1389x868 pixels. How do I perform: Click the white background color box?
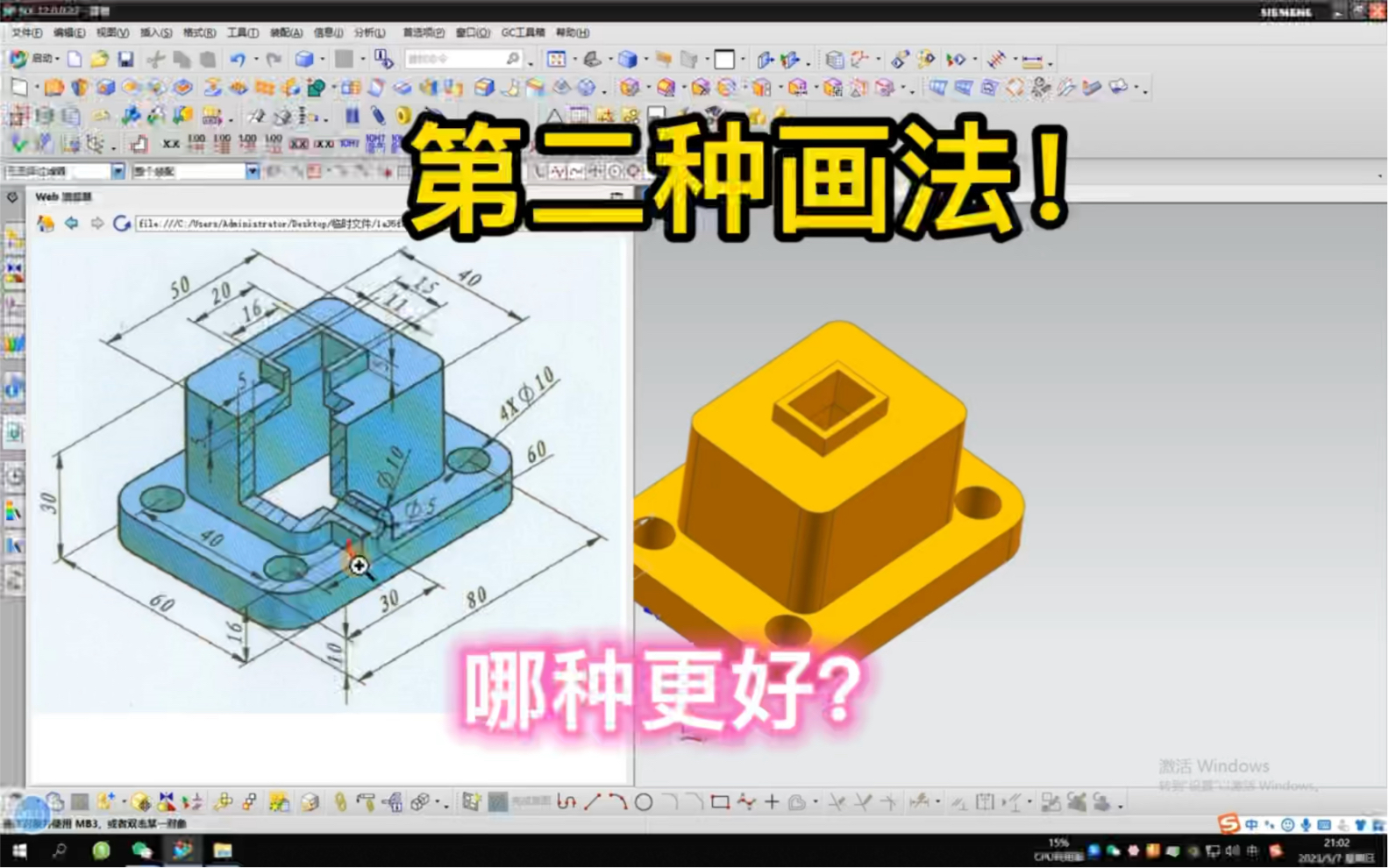click(724, 59)
